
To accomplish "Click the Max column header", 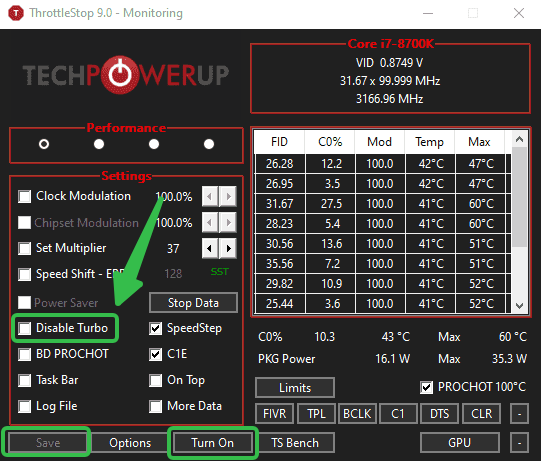I will pos(480,142).
